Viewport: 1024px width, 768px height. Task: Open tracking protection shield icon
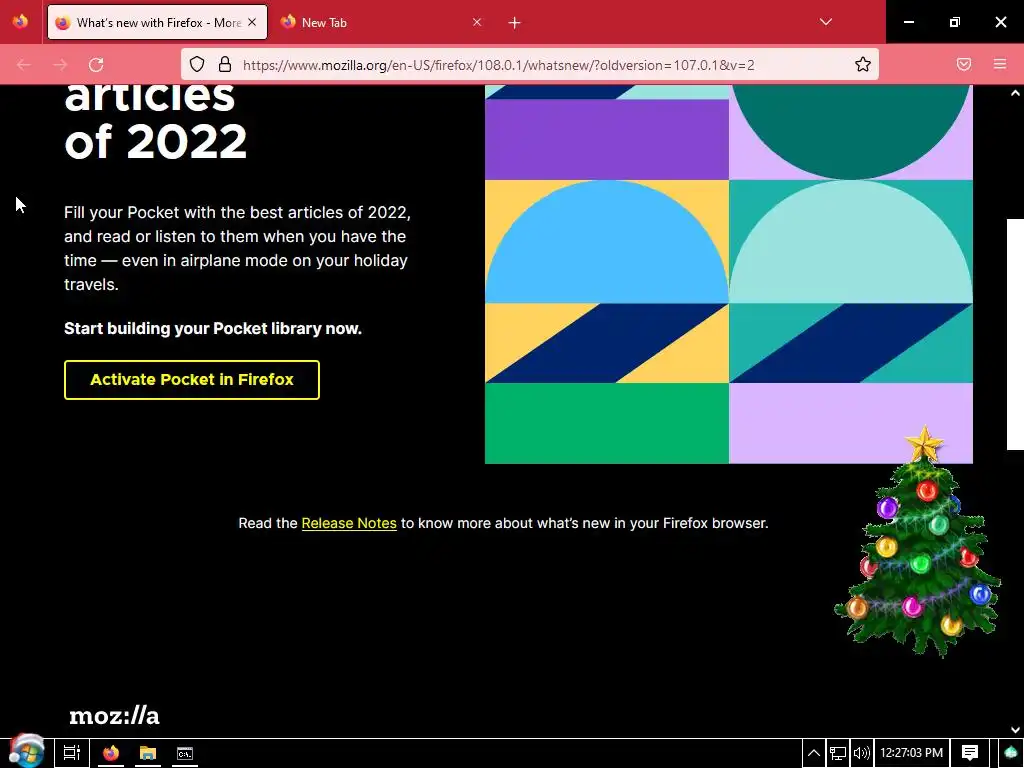point(197,65)
